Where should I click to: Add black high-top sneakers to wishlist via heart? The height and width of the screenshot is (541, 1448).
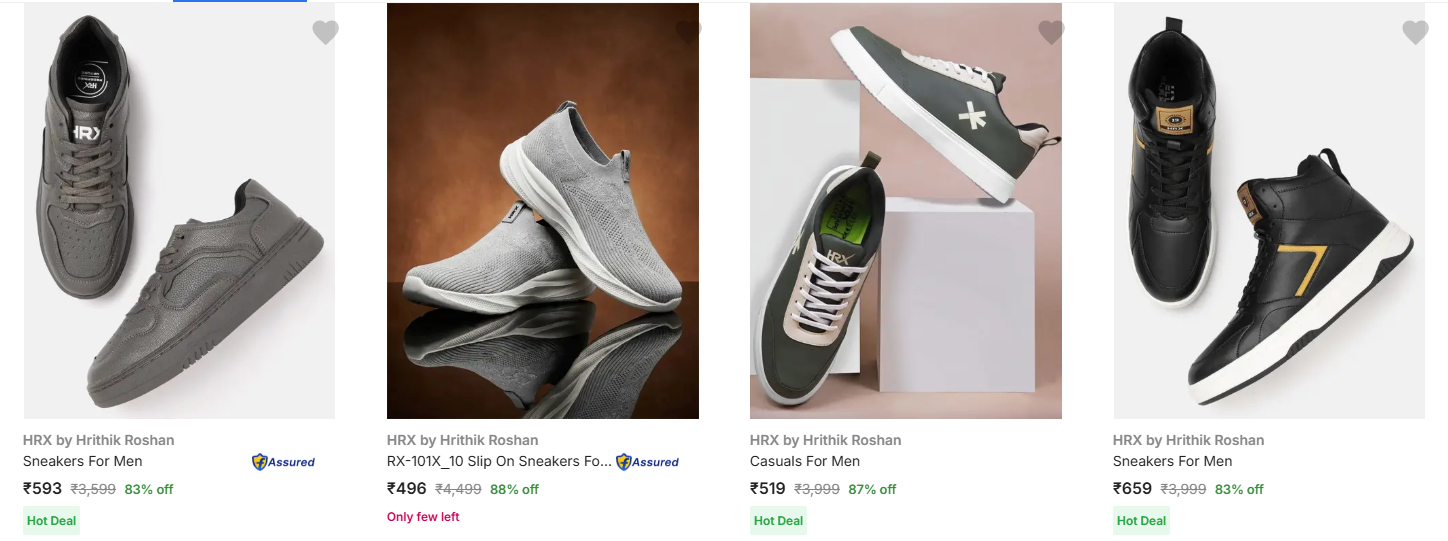(x=1415, y=33)
